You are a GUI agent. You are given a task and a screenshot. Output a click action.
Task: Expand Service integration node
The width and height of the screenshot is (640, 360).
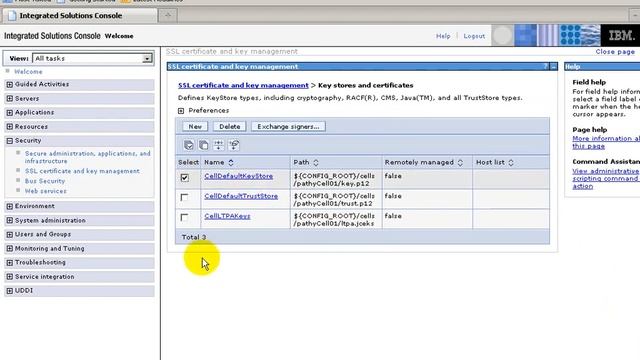point(10,277)
